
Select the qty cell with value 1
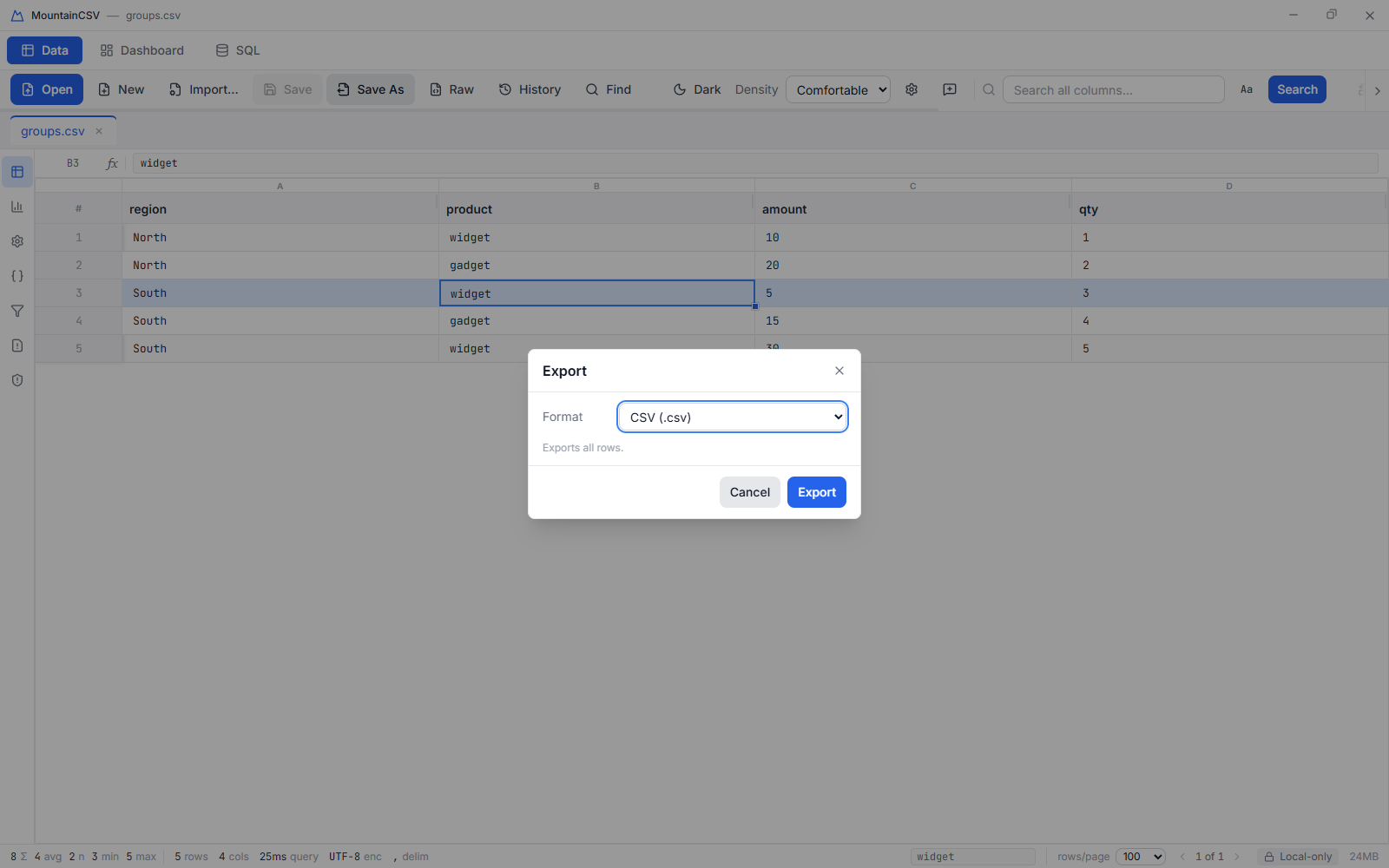(1229, 238)
